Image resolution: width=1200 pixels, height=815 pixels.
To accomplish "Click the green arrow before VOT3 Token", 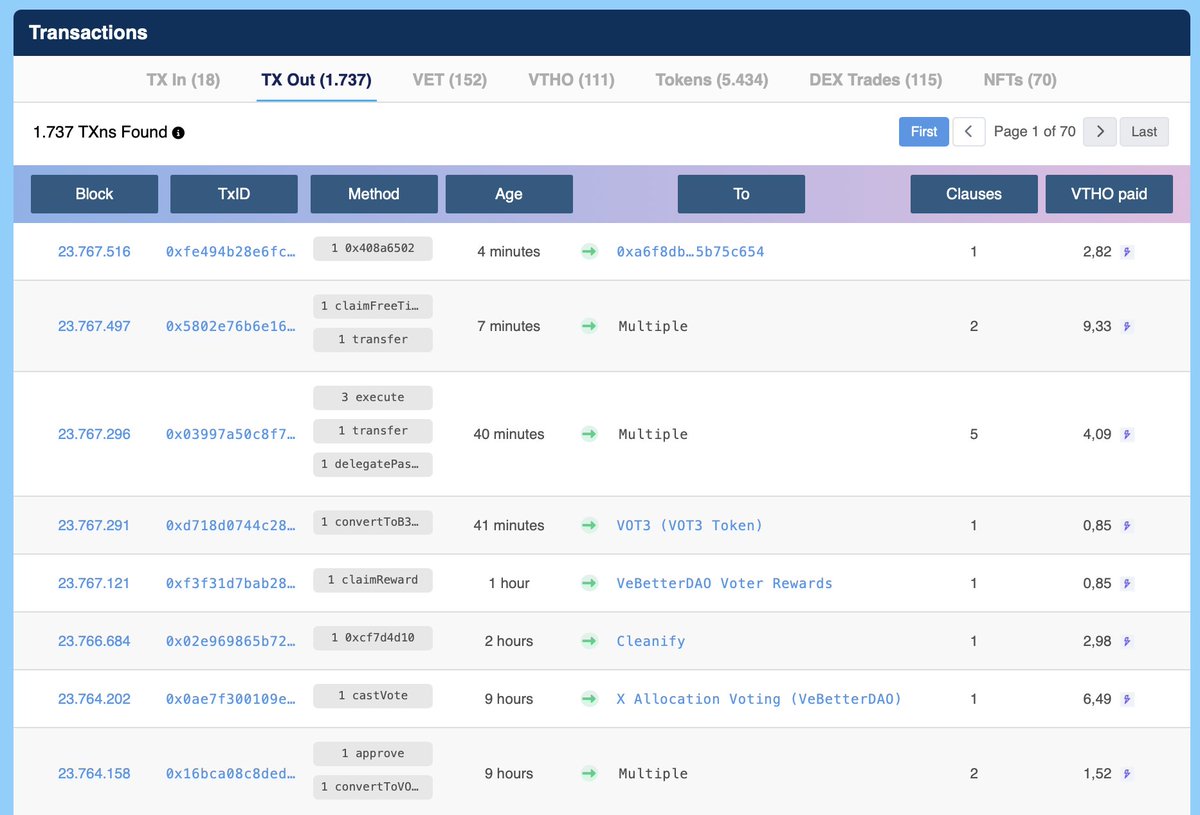I will (x=589, y=525).
